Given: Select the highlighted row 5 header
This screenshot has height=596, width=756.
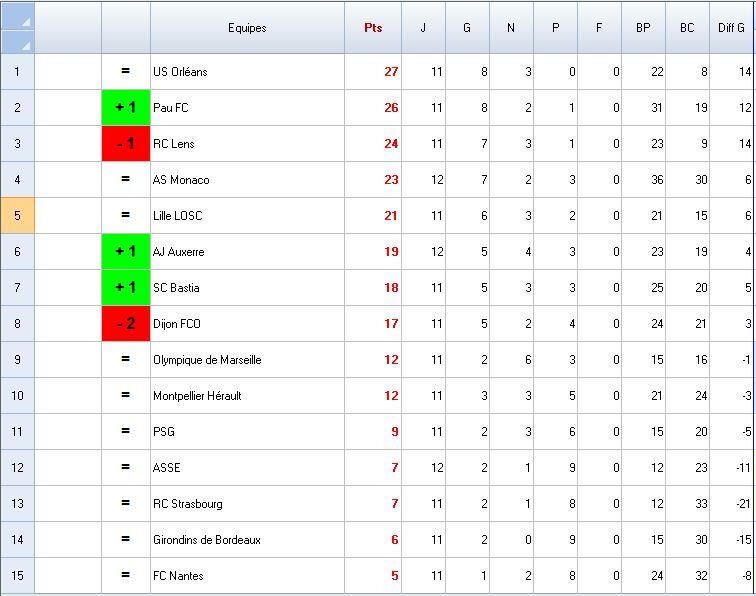Looking at the screenshot, I should pyautogui.click(x=18, y=215).
